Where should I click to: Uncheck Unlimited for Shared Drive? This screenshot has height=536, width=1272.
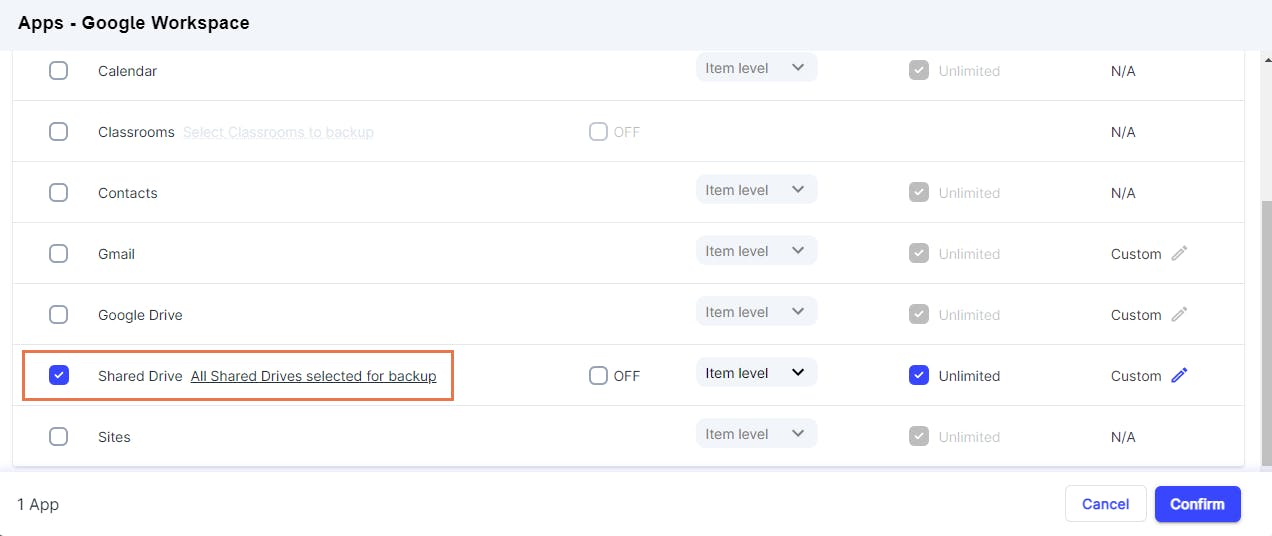919,376
